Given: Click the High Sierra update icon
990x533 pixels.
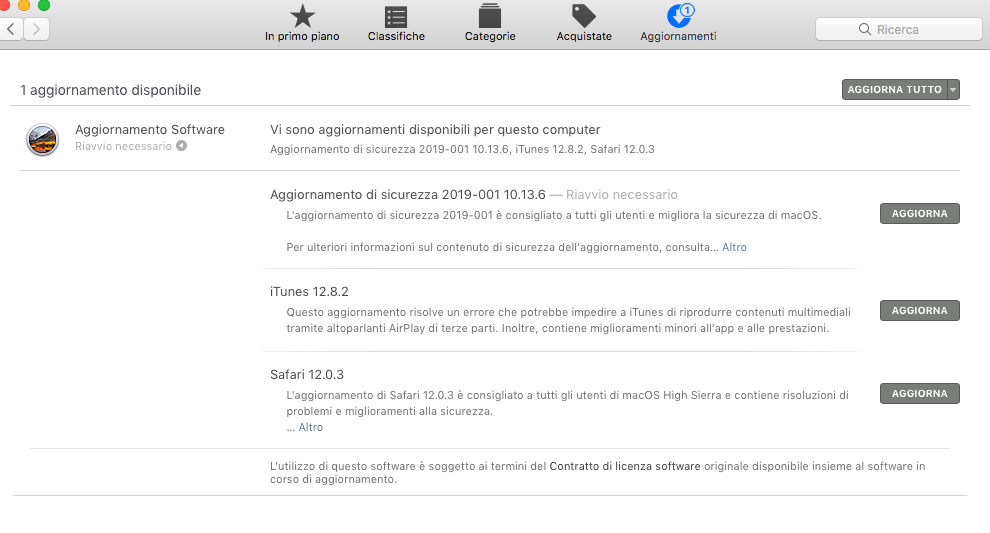Looking at the screenshot, I should click(x=42, y=140).
